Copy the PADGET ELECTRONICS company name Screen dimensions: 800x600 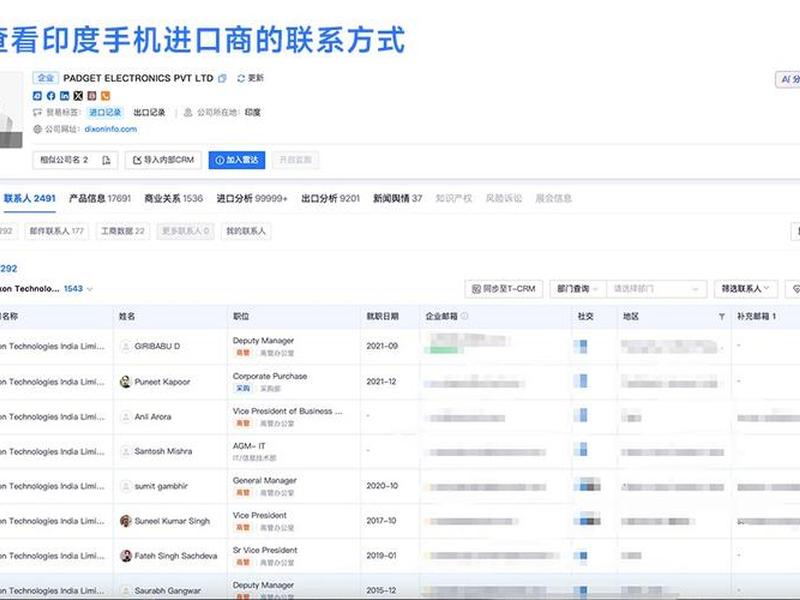point(222,79)
